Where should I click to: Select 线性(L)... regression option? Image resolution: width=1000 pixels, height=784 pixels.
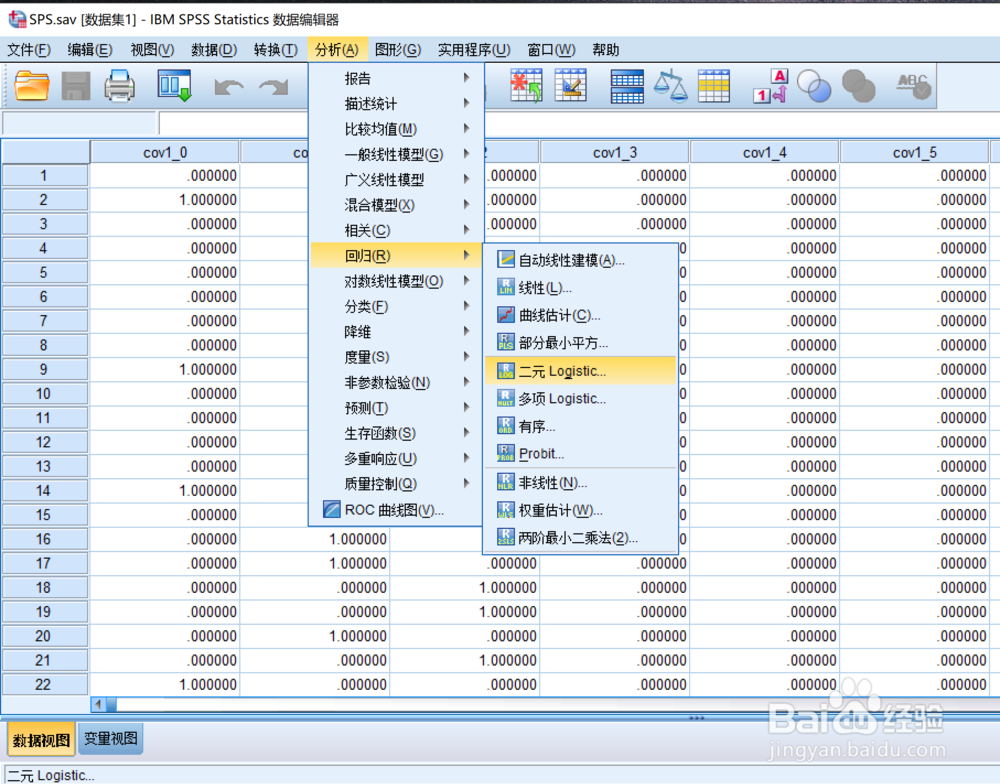tap(580, 288)
